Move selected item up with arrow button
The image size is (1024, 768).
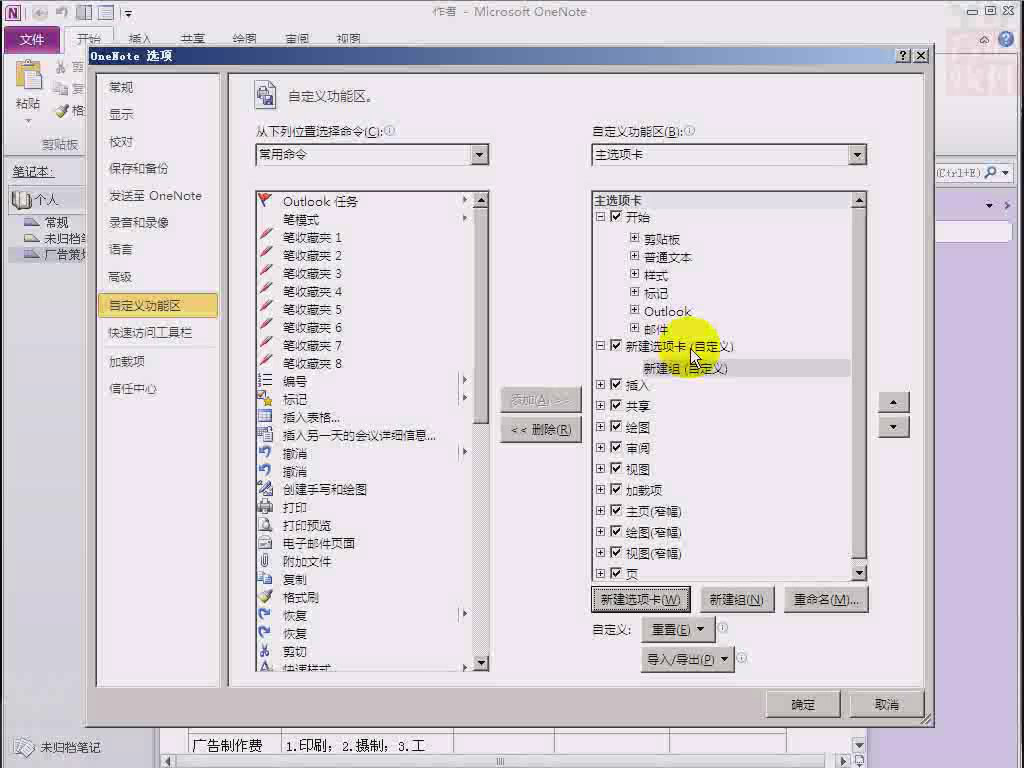(x=893, y=402)
